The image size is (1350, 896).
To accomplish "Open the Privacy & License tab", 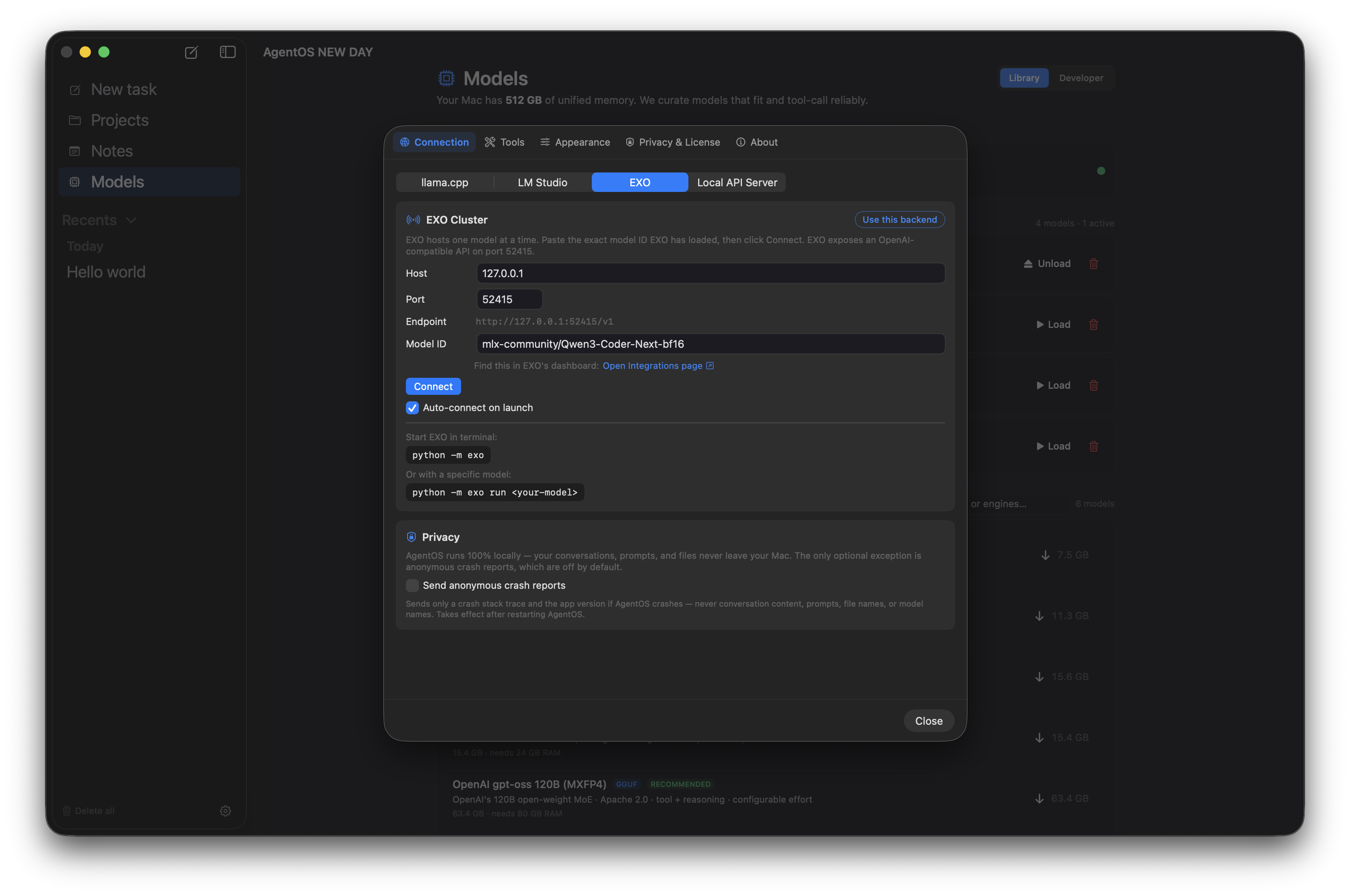I will 673,142.
